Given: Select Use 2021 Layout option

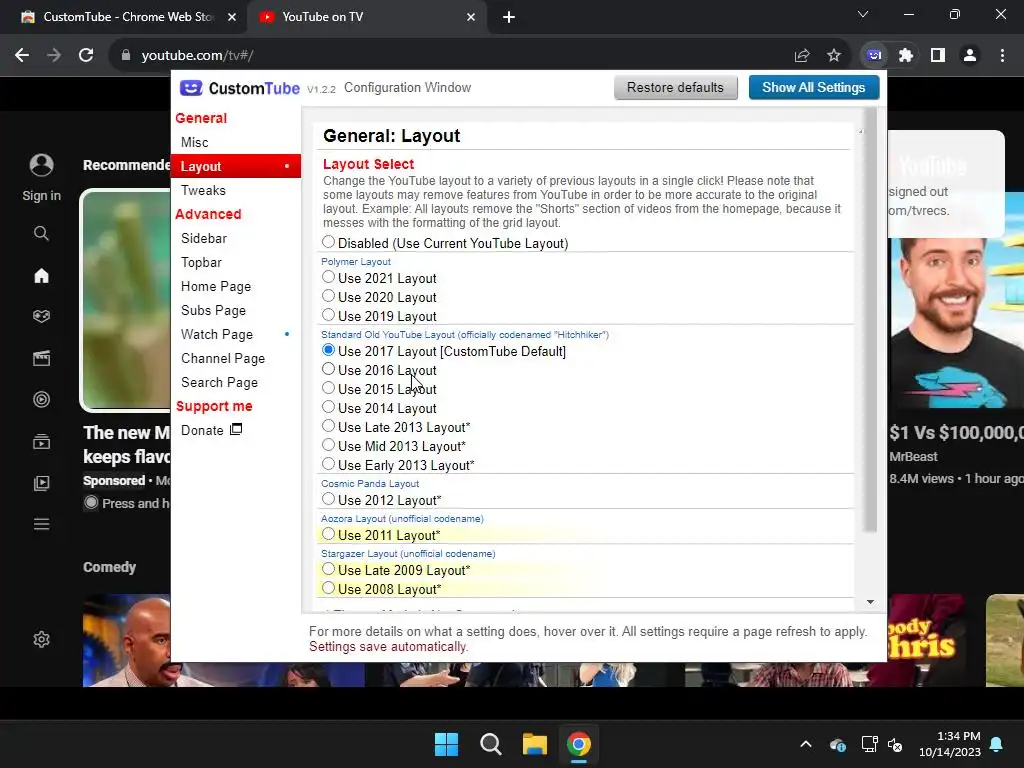Looking at the screenshot, I should [328, 278].
